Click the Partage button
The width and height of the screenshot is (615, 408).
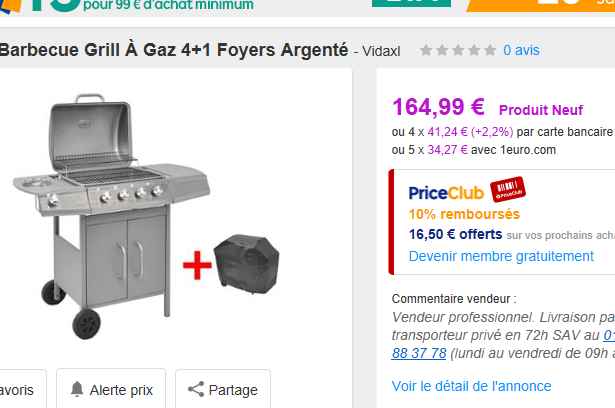pos(223,389)
